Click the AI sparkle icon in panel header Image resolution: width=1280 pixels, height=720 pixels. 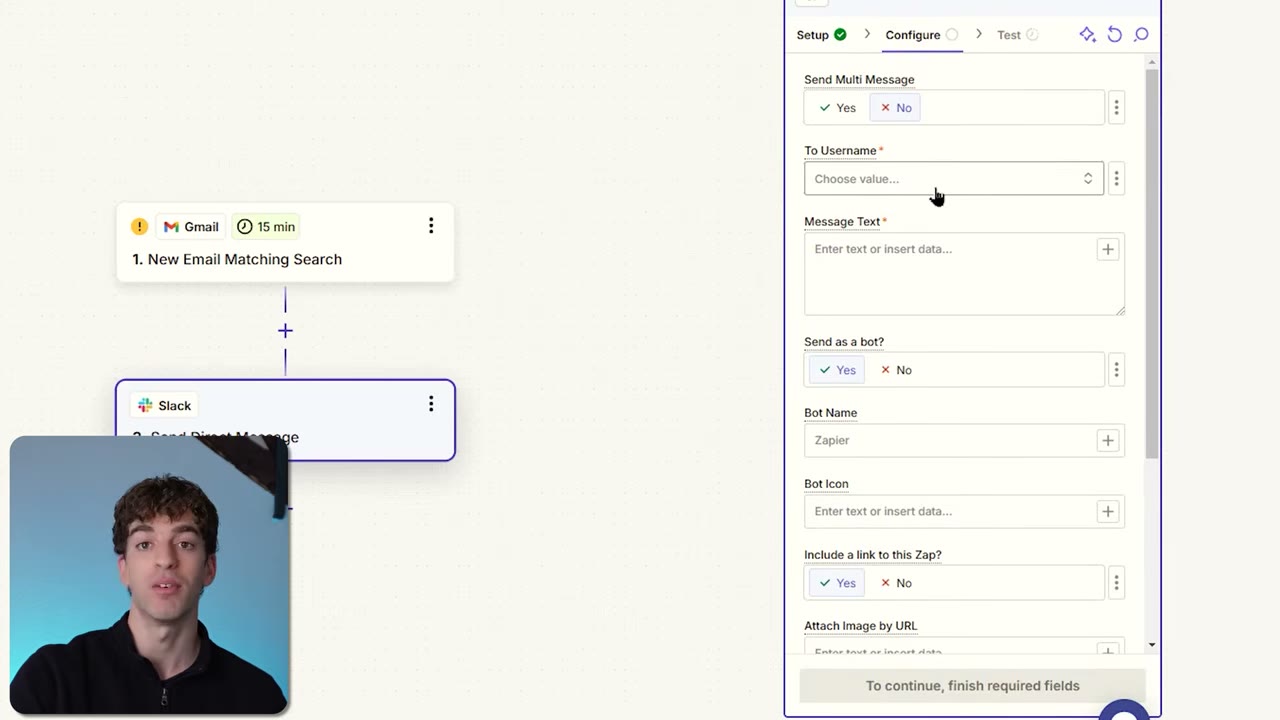coord(1087,35)
